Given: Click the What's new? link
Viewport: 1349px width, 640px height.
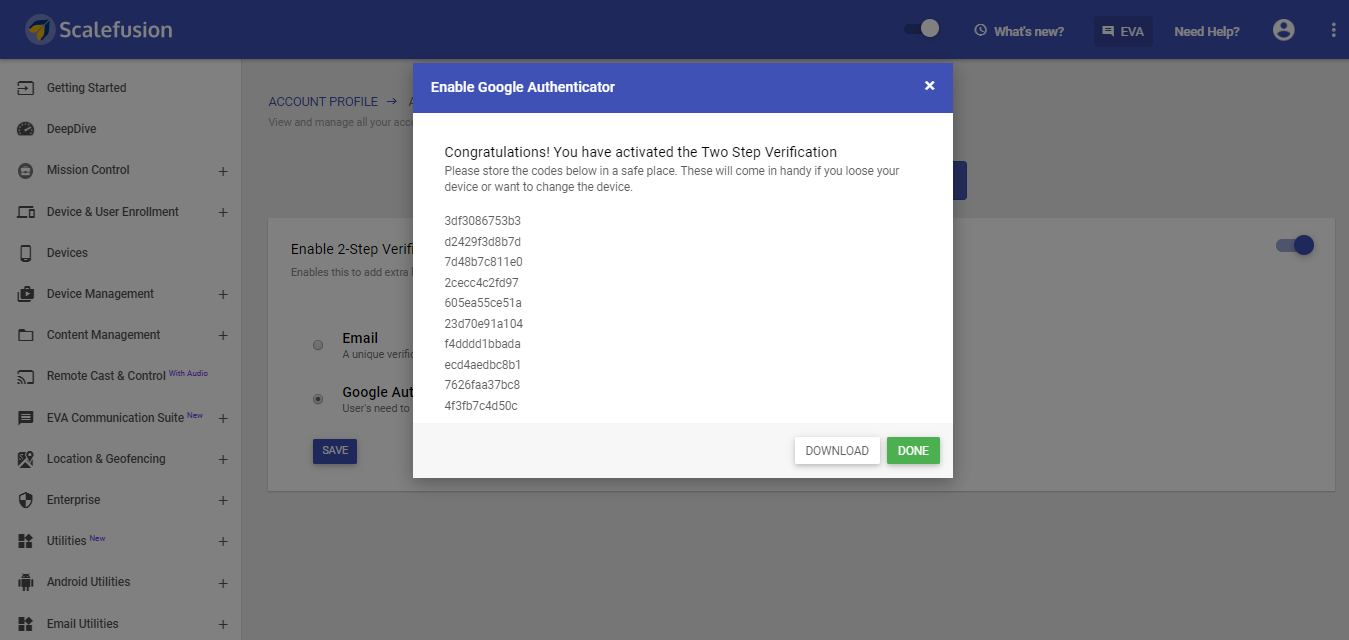Looking at the screenshot, I should pyautogui.click(x=1029, y=31).
